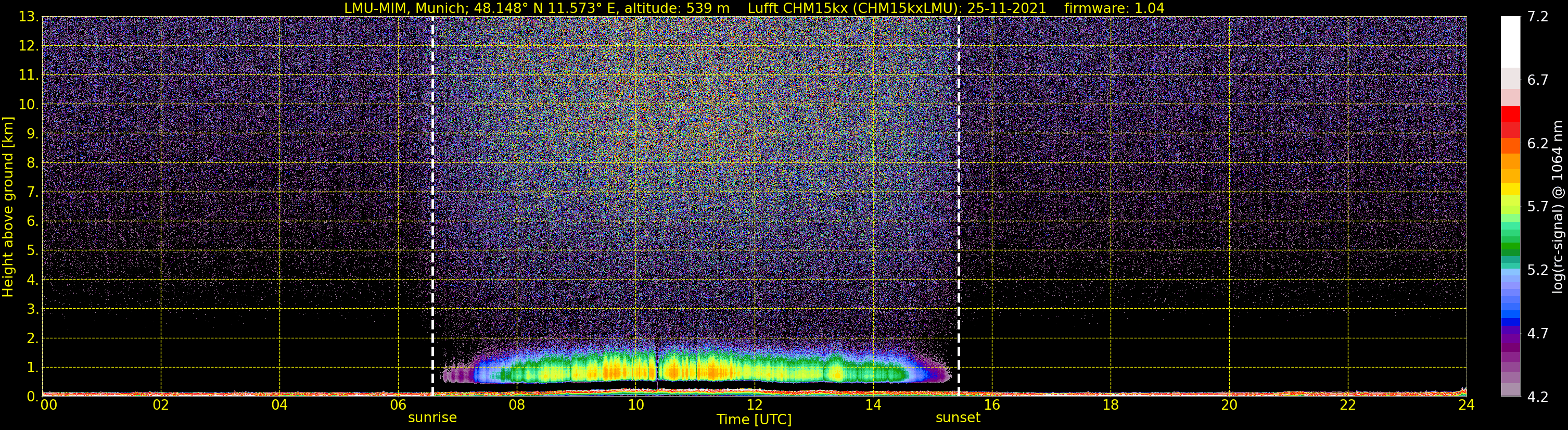Click the colorbar tick label '4.7'
This screenshot has width=1568, height=430.
point(1538,334)
